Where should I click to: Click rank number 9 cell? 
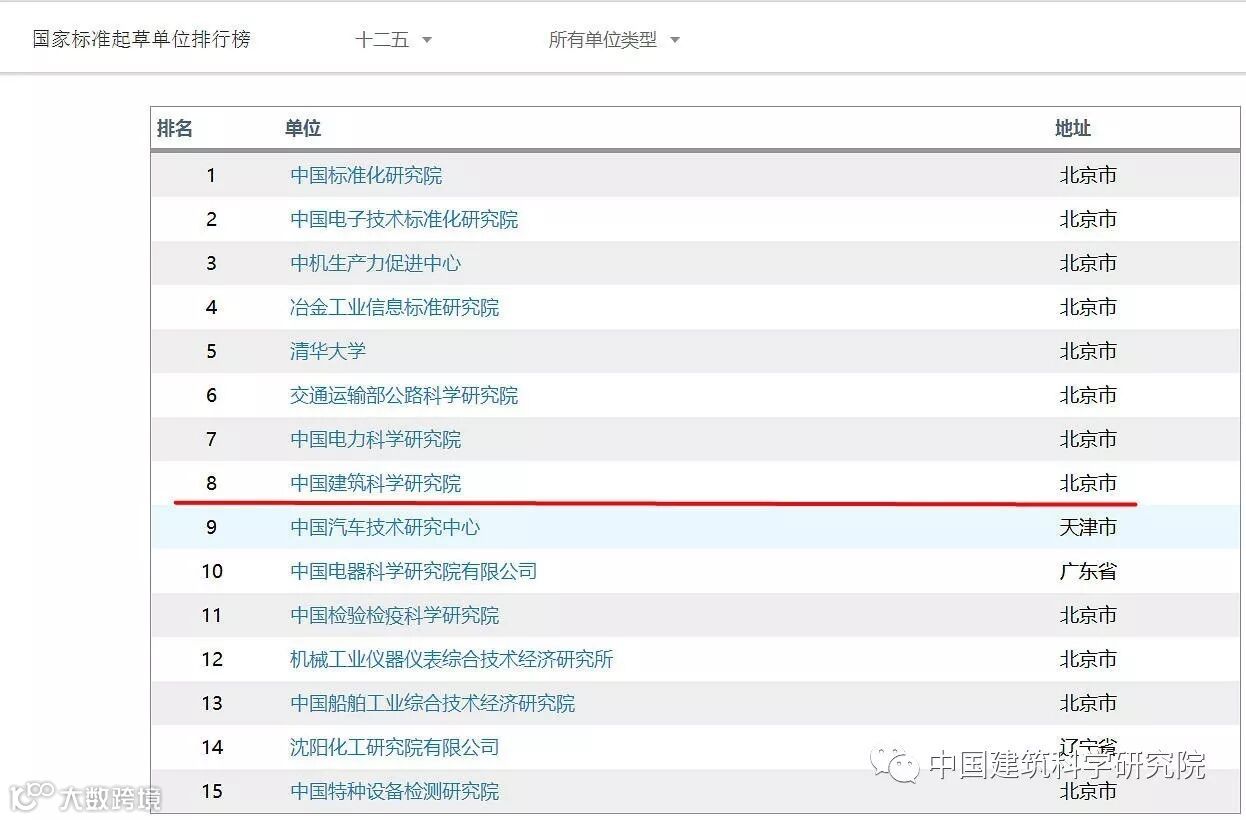pos(211,527)
